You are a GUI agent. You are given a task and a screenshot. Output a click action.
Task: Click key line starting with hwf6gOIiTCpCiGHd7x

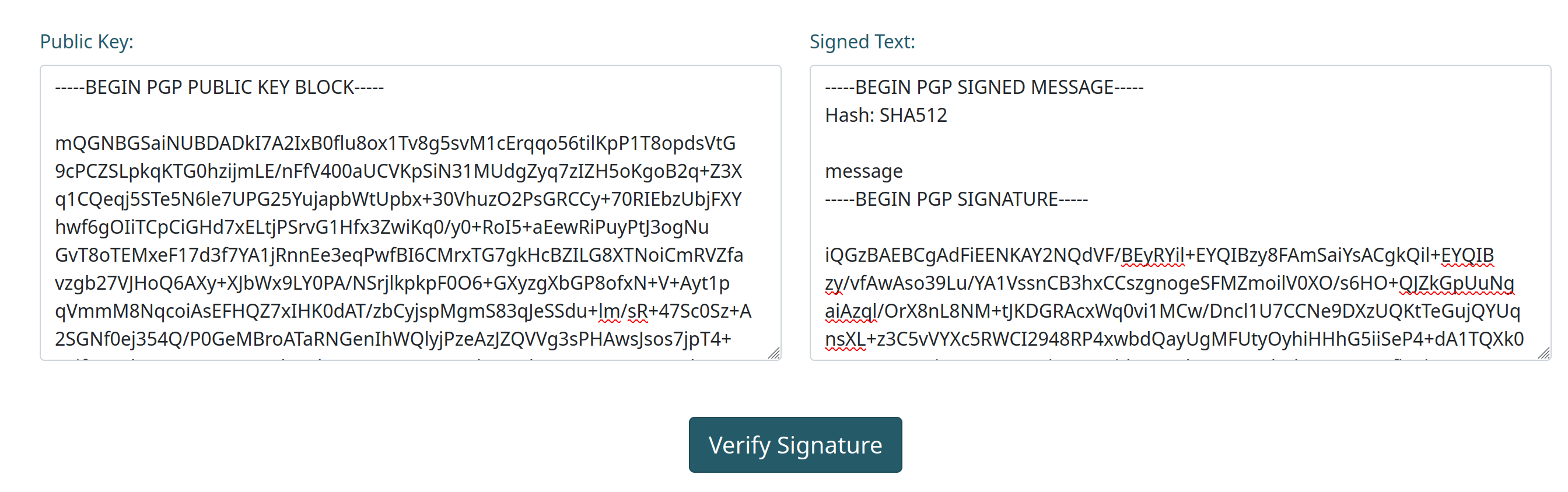[381, 227]
